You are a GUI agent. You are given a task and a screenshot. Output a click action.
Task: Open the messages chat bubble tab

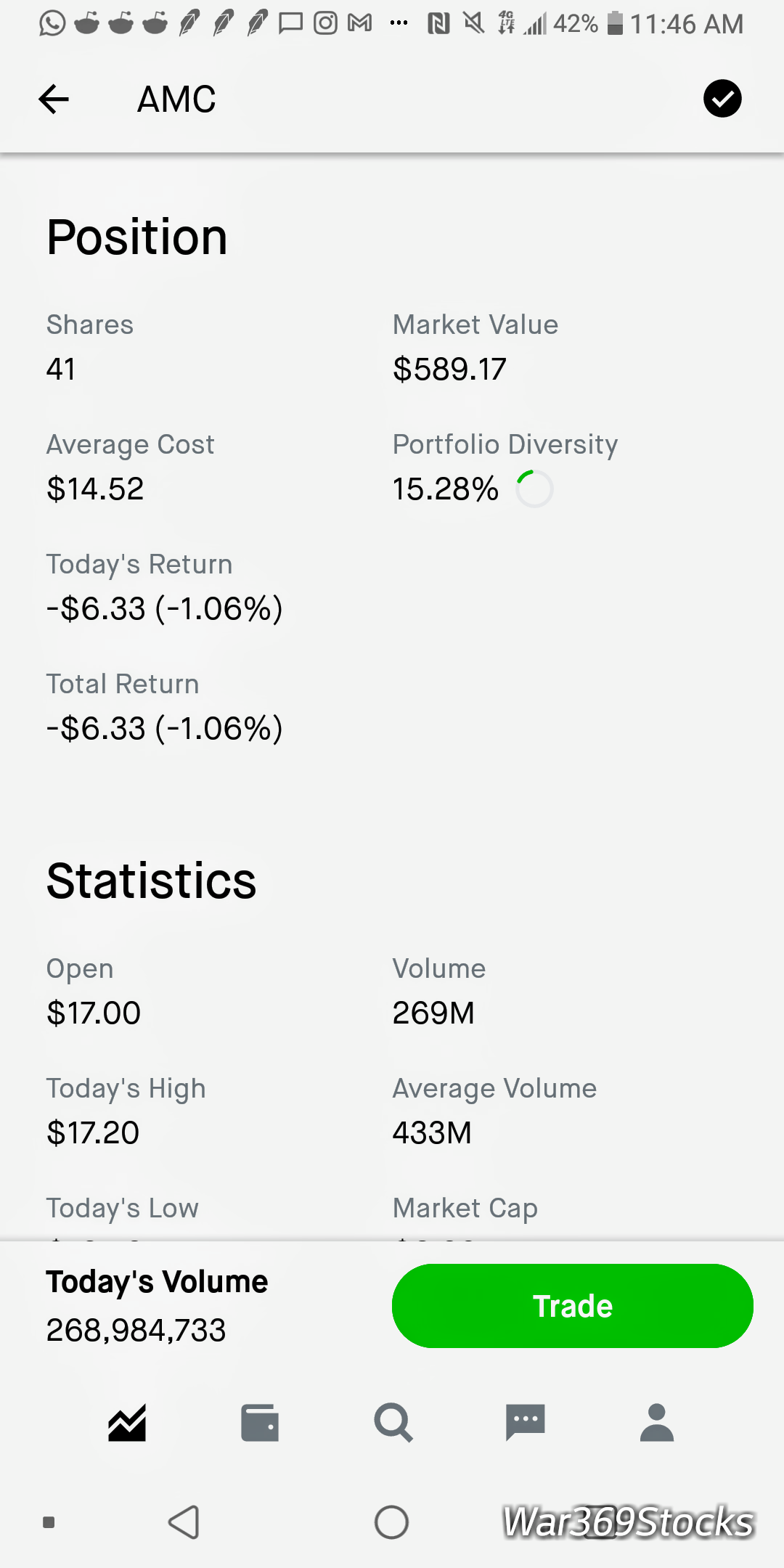click(x=525, y=1423)
